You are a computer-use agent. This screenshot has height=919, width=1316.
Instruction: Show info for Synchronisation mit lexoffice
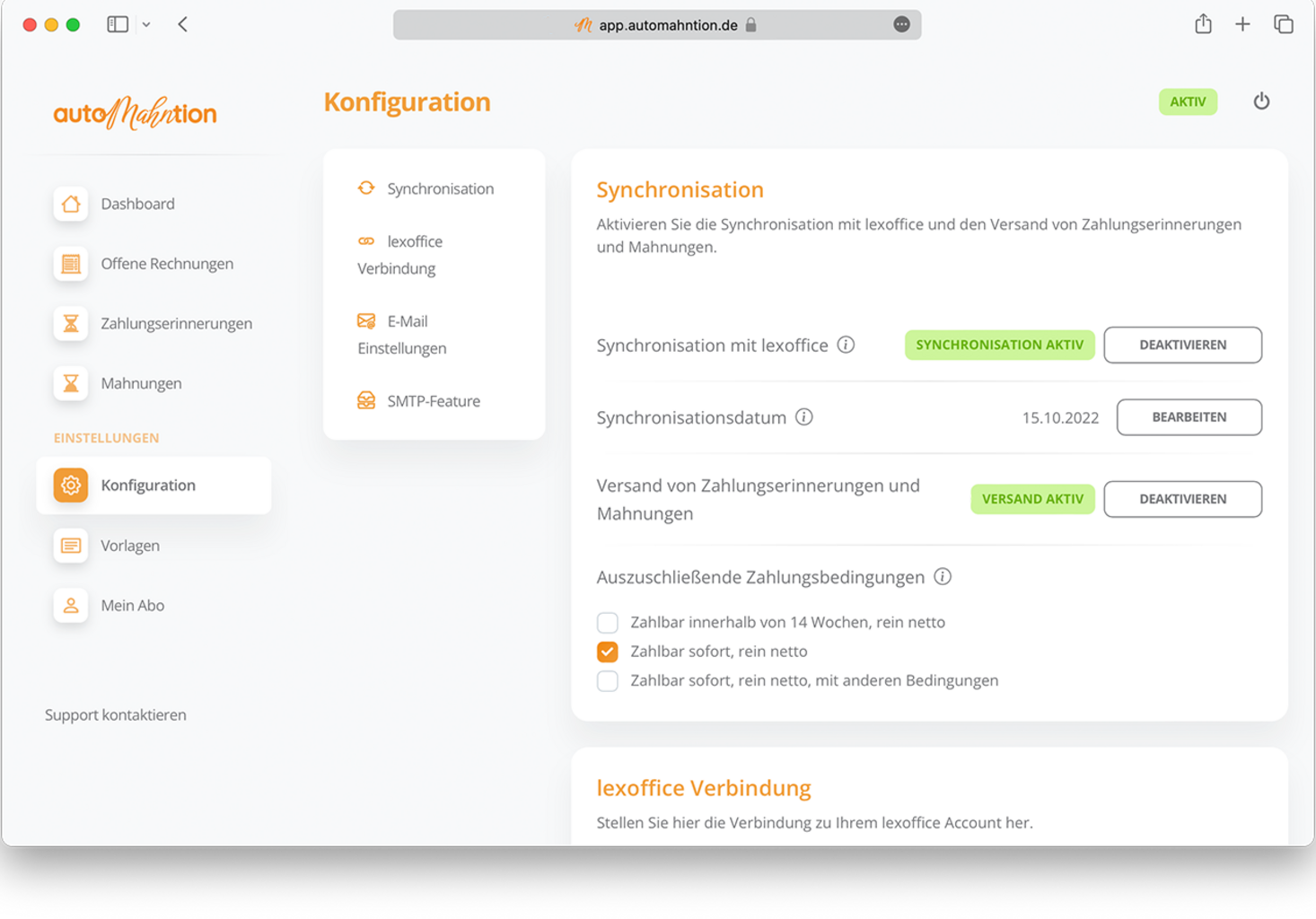coord(846,345)
